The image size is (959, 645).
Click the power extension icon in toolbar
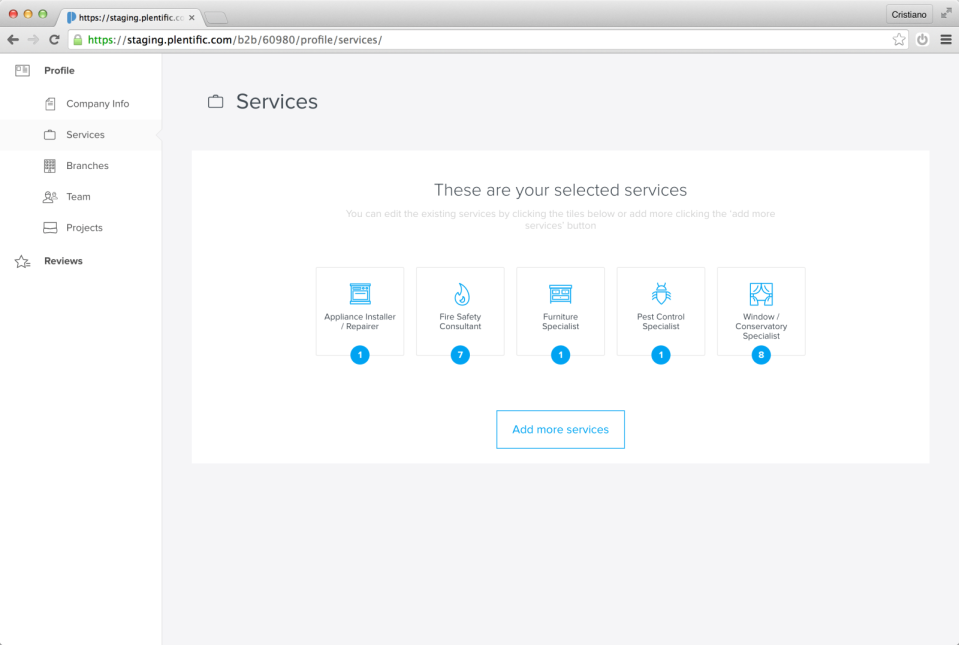pyautogui.click(x=922, y=40)
